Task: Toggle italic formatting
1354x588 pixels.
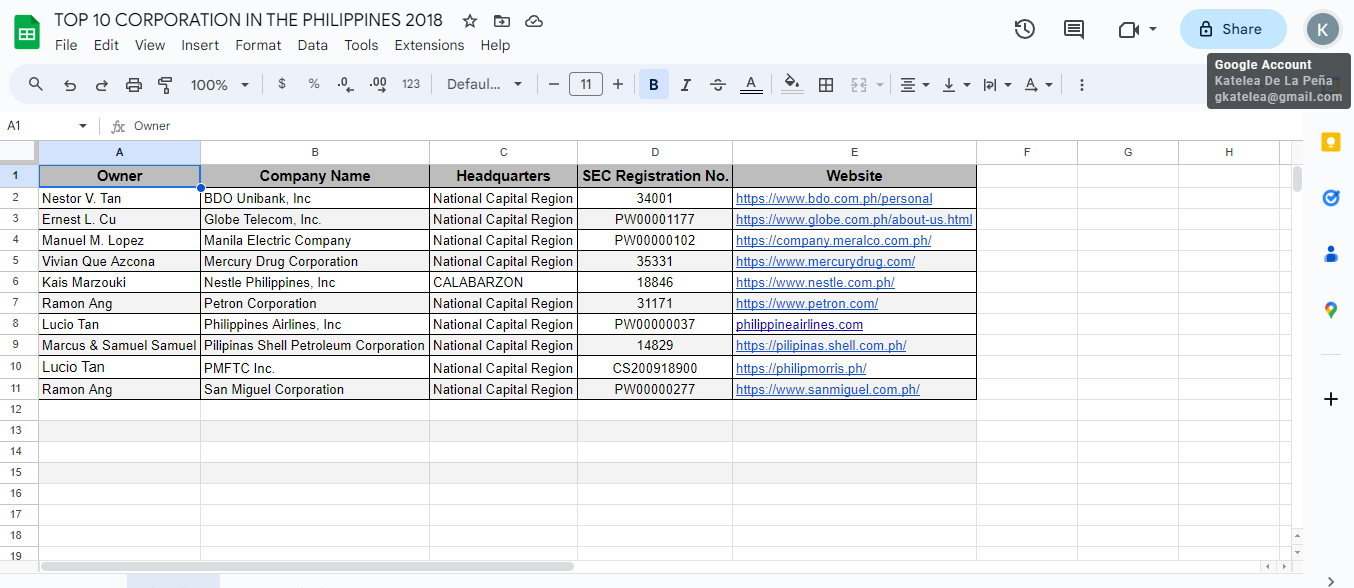Action: pos(686,85)
